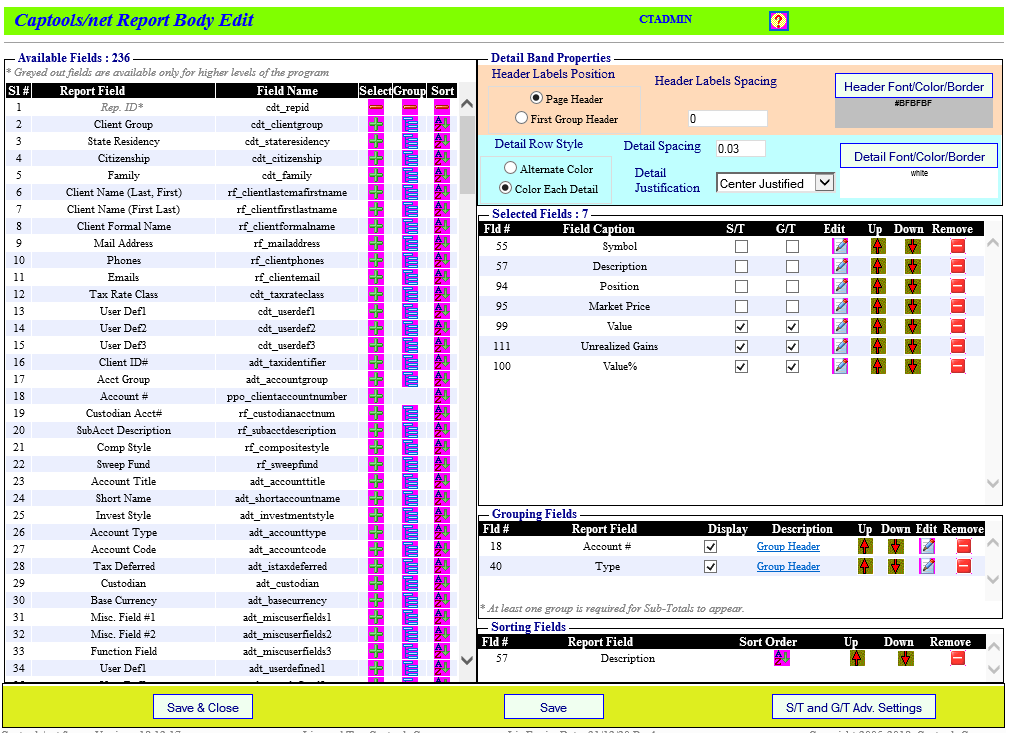The image size is (1012, 733).
Task: Move "Description" up using the green arrow
Action: tap(878, 266)
